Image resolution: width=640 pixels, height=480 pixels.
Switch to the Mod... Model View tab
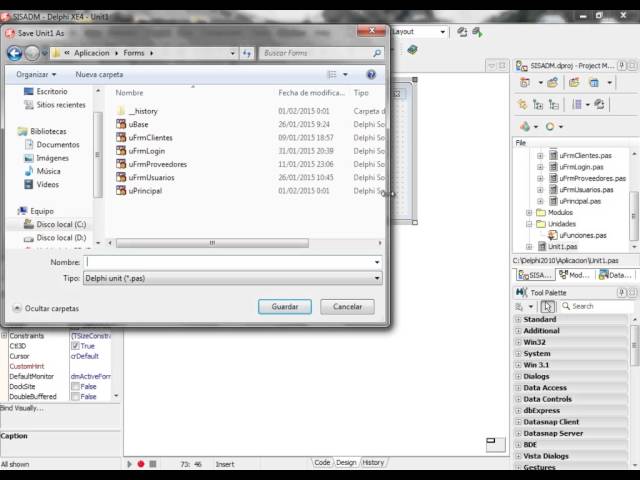click(x=575, y=275)
